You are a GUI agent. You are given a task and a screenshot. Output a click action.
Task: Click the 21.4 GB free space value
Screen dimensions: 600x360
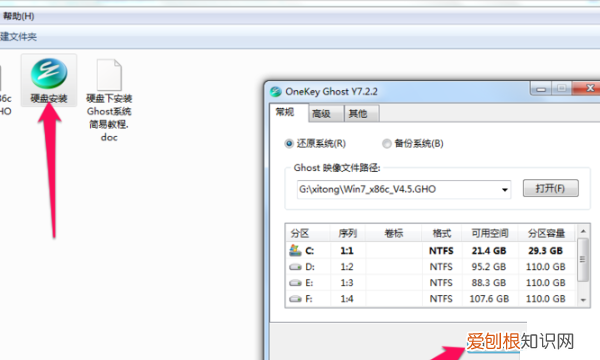point(489,251)
